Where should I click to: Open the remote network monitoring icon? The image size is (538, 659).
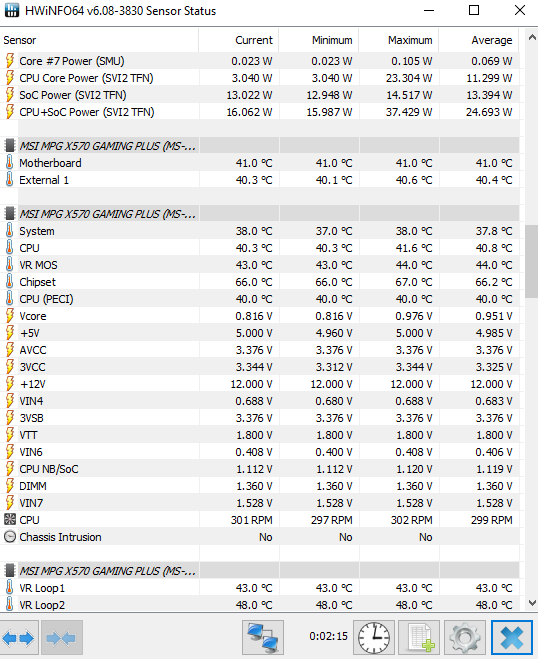click(263, 638)
